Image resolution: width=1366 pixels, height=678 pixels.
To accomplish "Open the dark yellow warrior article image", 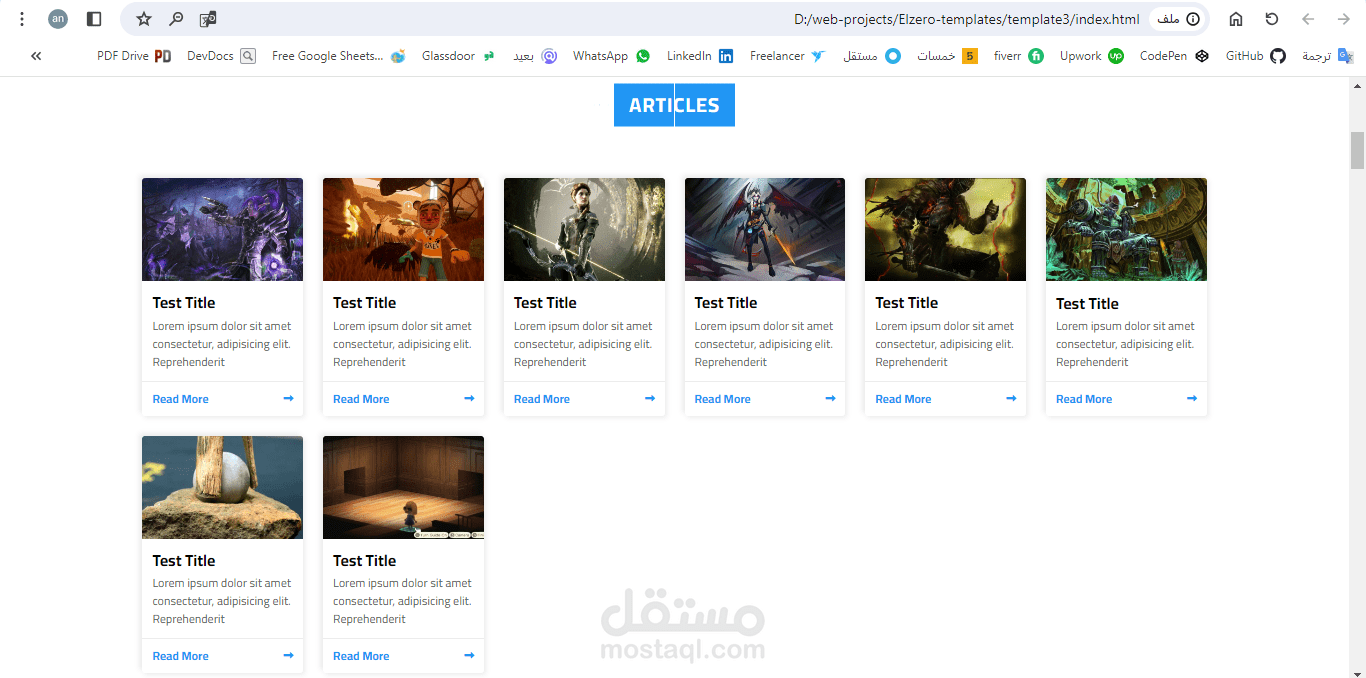I will [x=945, y=230].
